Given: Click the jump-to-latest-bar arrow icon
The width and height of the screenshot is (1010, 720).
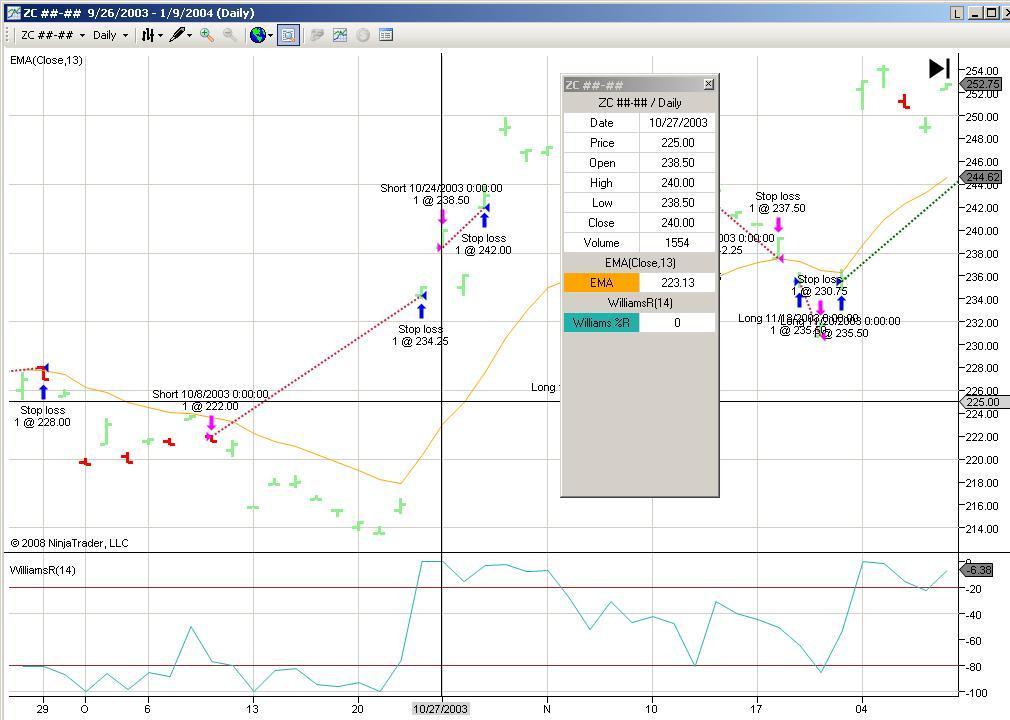Looking at the screenshot, I should pyautogui.click(x=939, y=68).
